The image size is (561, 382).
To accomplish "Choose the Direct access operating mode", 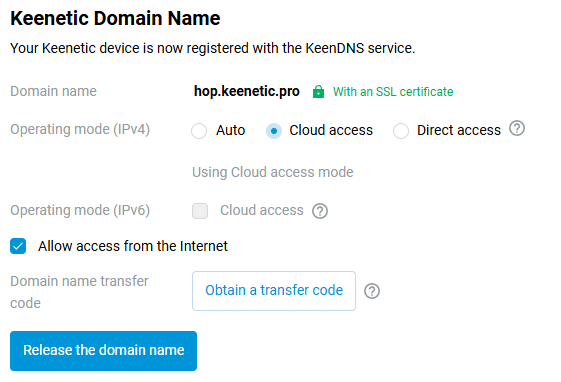I will click(x=401, y=131).
